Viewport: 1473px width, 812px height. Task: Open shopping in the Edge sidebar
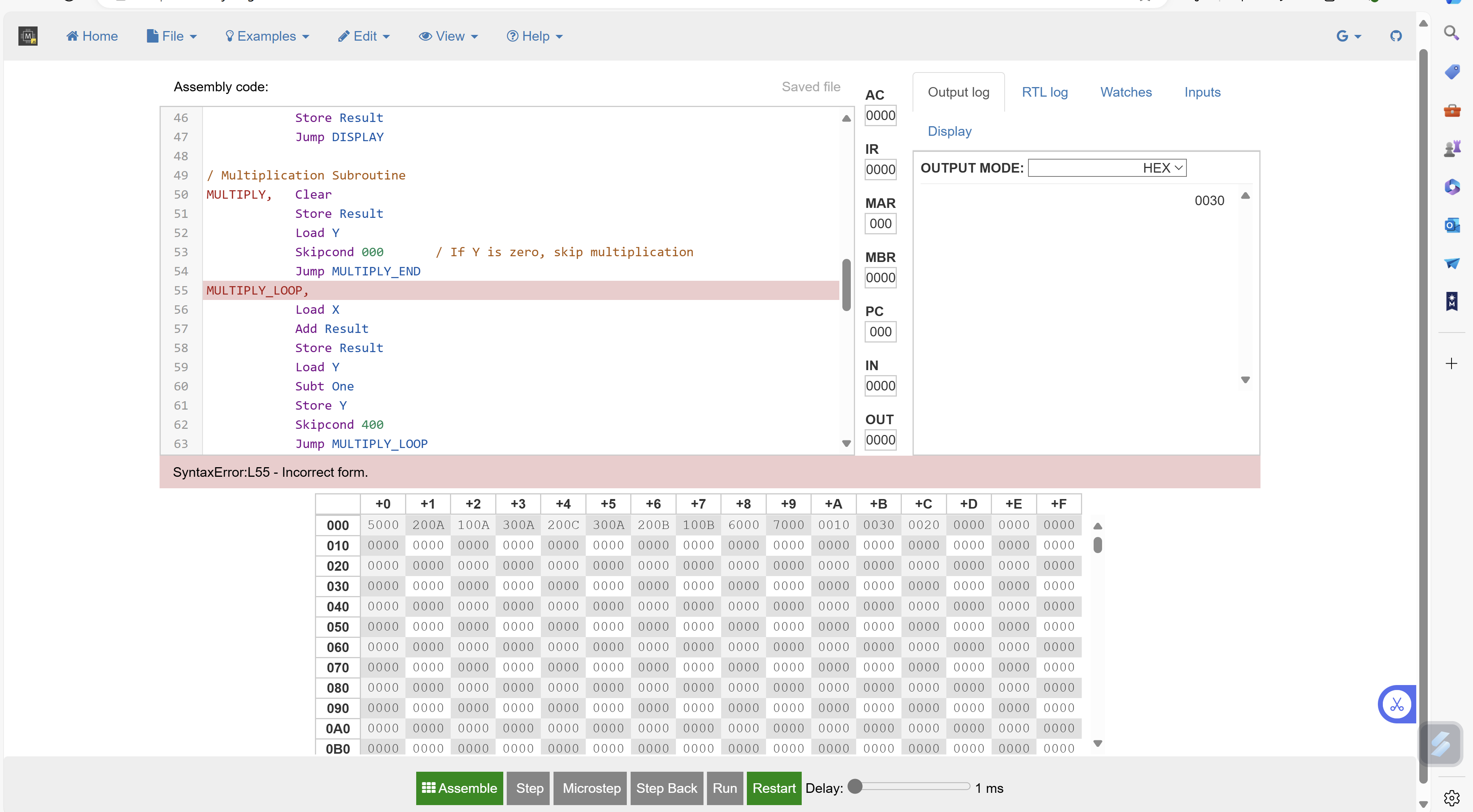[x=1452, y=71]
